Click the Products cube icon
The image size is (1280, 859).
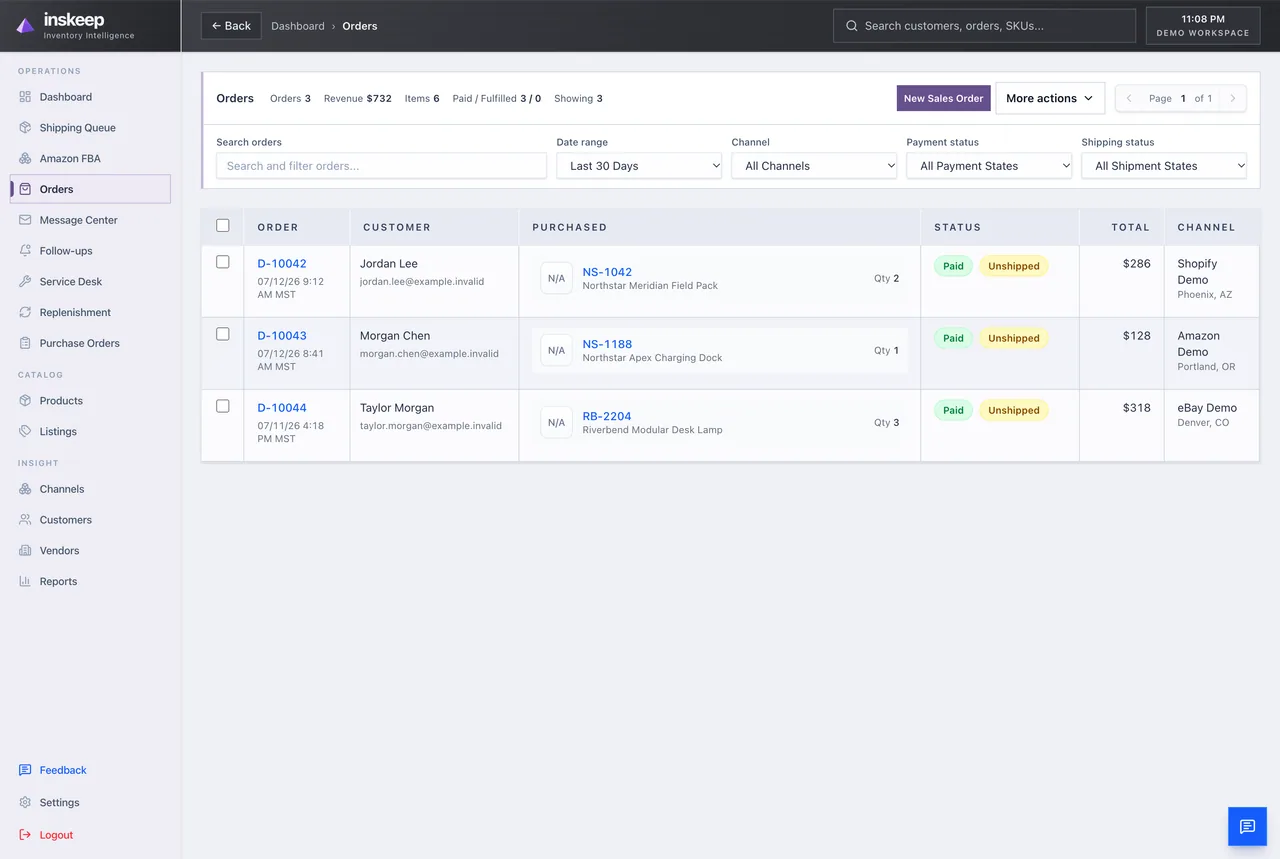click(26, 401)
